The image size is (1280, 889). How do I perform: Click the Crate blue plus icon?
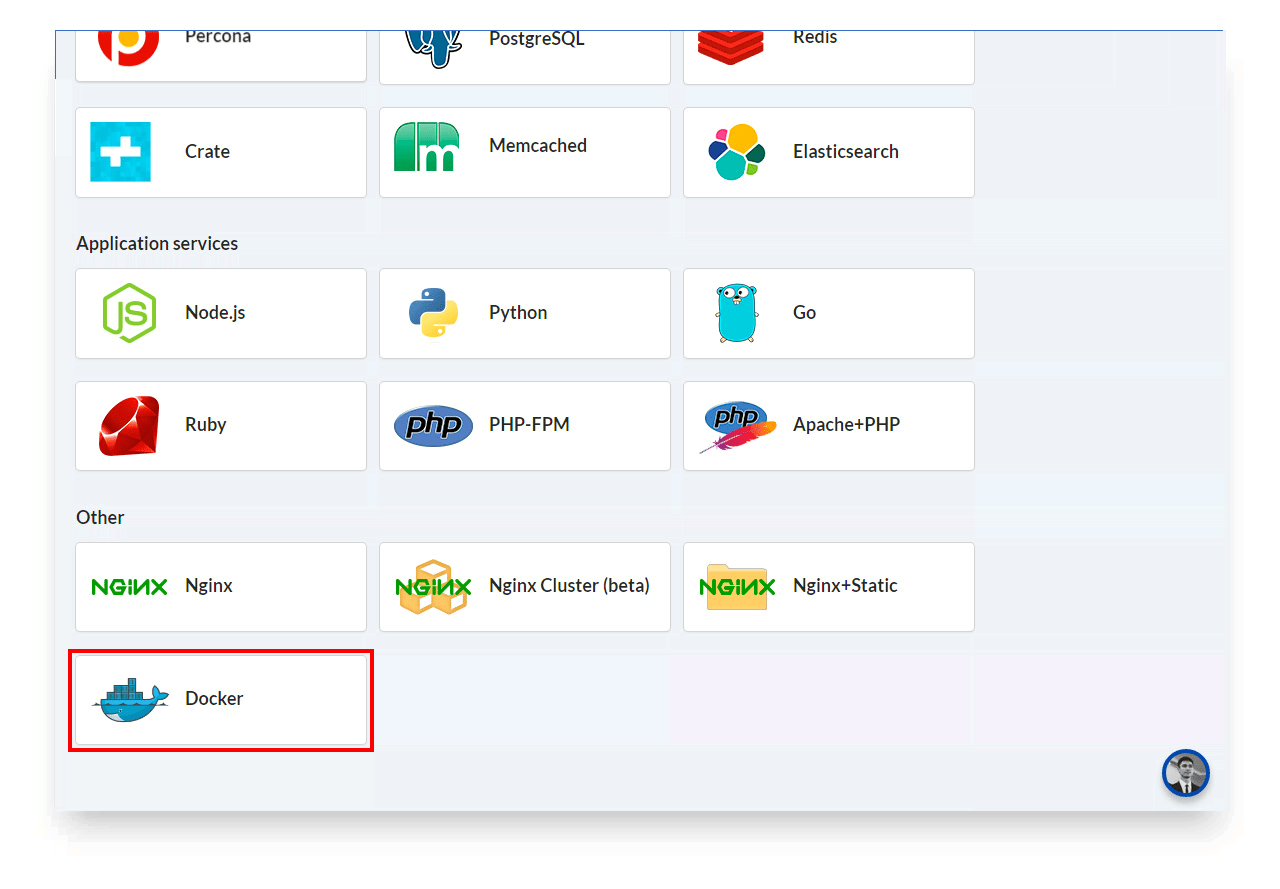(121, 152)
